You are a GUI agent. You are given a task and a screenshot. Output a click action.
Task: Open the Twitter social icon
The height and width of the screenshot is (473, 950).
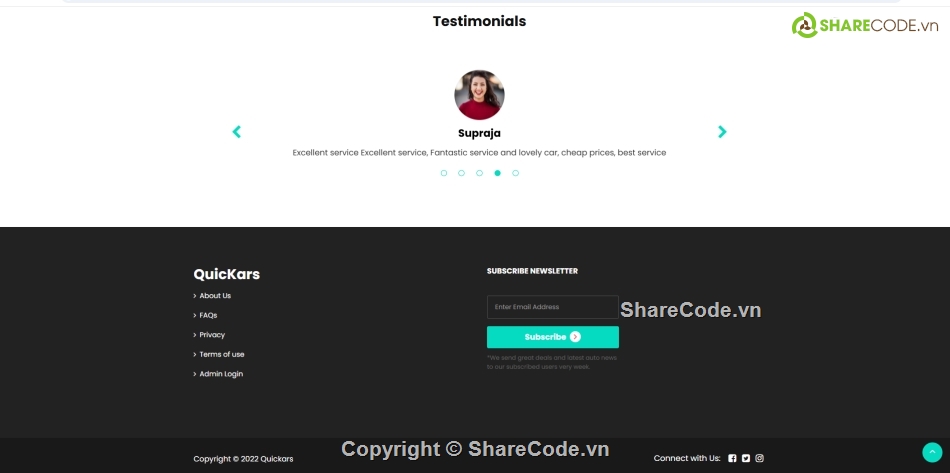[746, 458]
